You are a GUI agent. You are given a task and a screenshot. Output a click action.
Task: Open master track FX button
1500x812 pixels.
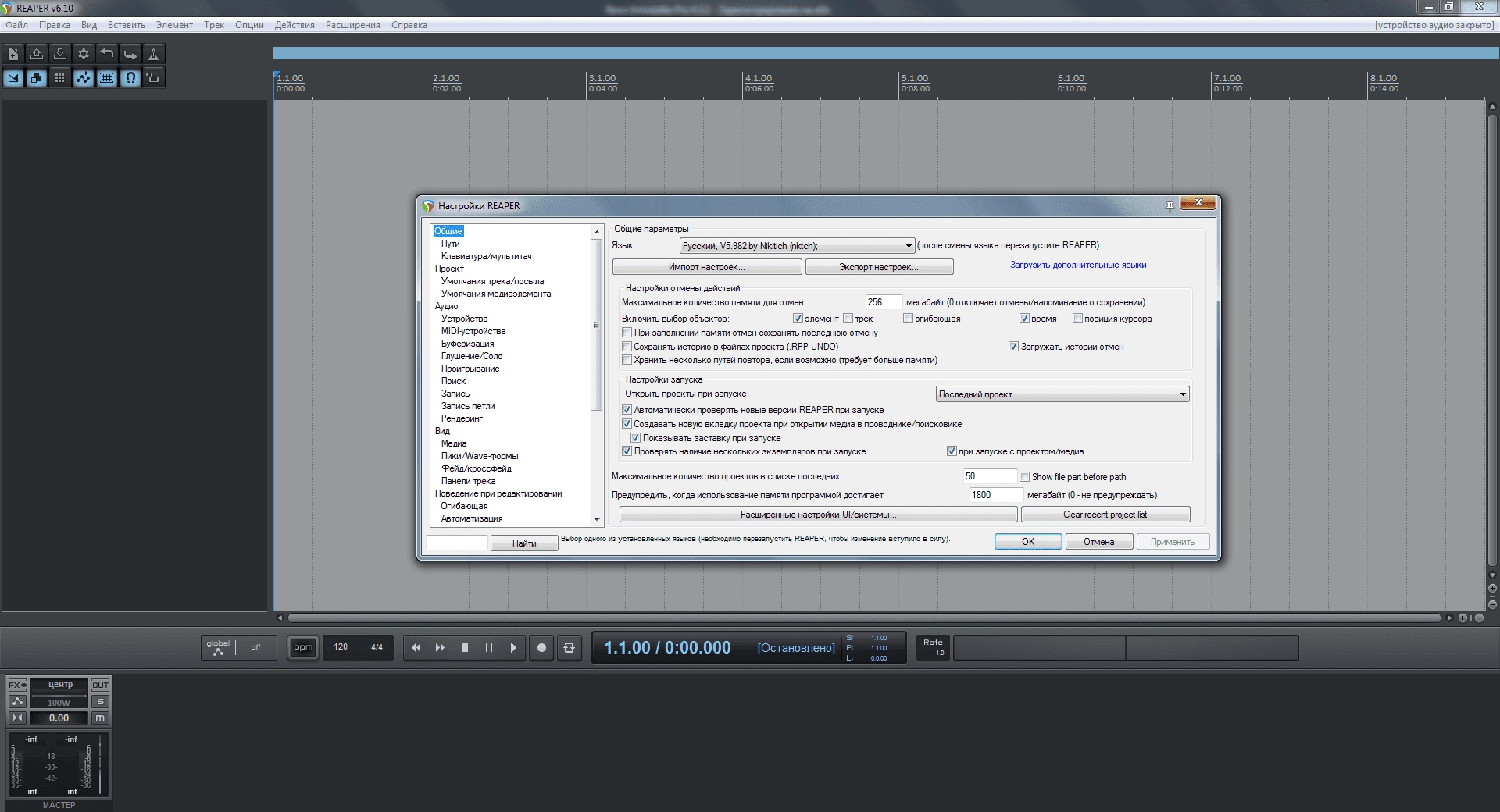[x=17, y=685]
